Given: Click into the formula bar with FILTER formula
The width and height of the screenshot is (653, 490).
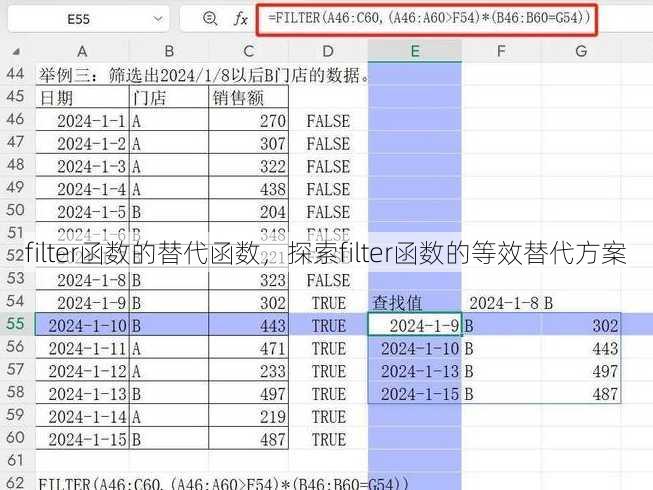Looking at the screenshot, I should (x=428, y=19).
